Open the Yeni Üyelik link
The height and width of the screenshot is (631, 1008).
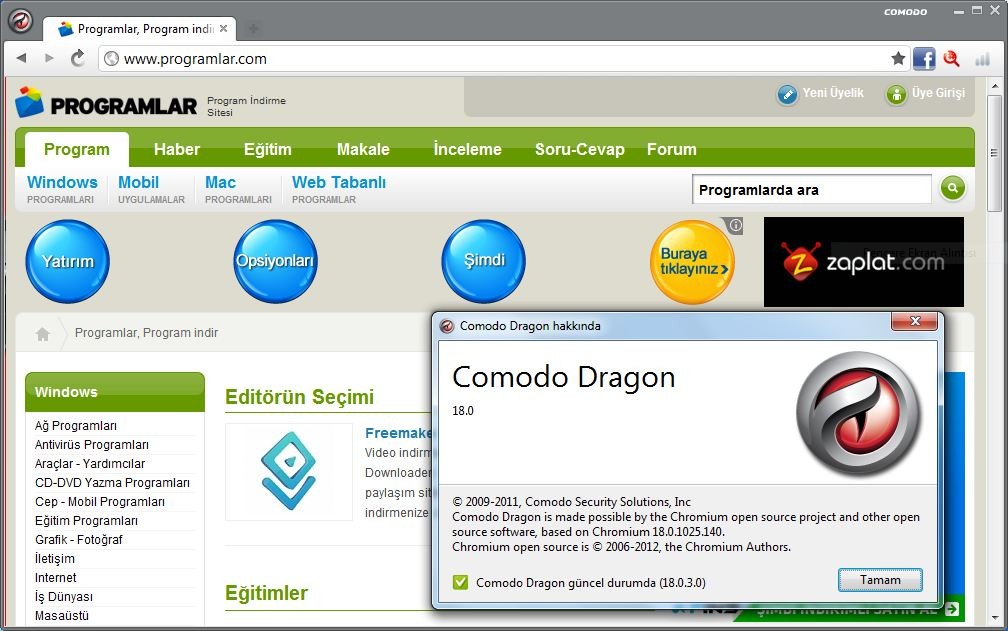pos(833,93)
